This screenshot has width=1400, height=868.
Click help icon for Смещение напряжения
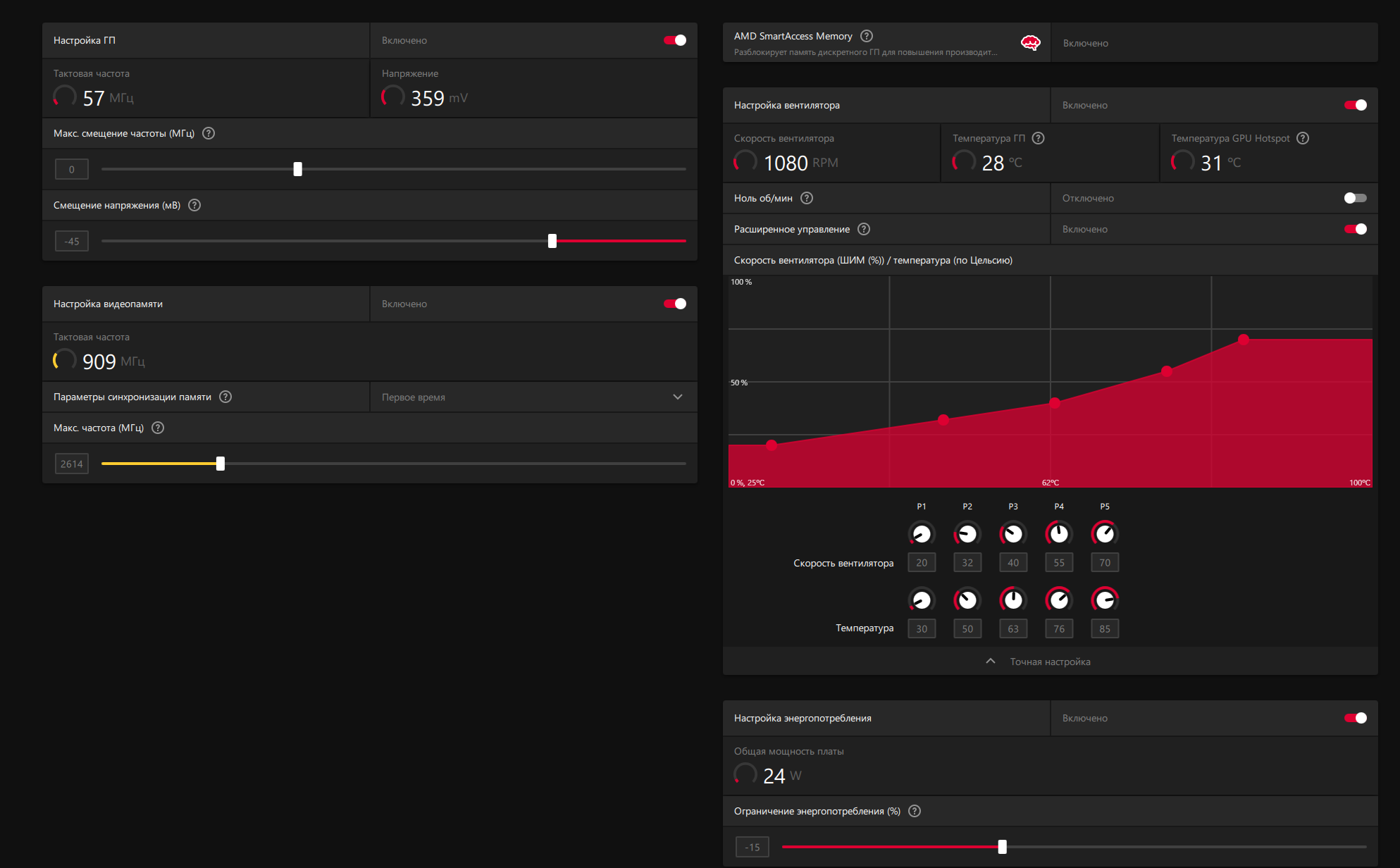point(194,205)
